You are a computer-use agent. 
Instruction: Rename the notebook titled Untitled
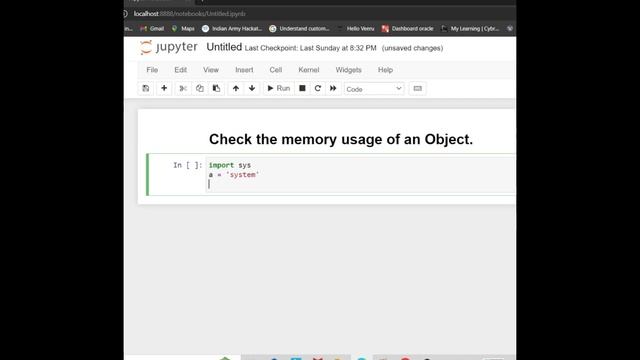coord(224,47)
